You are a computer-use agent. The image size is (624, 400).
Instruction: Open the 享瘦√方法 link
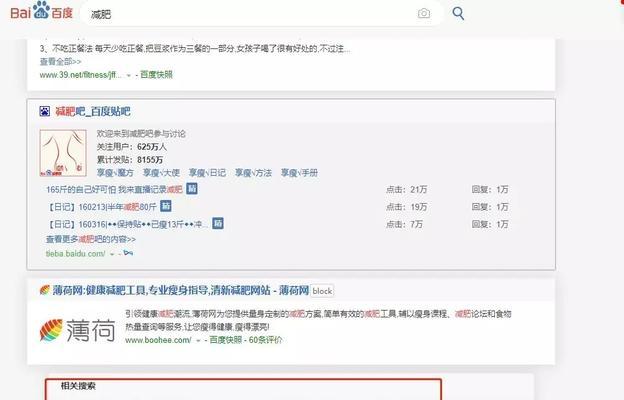point(253,173)
